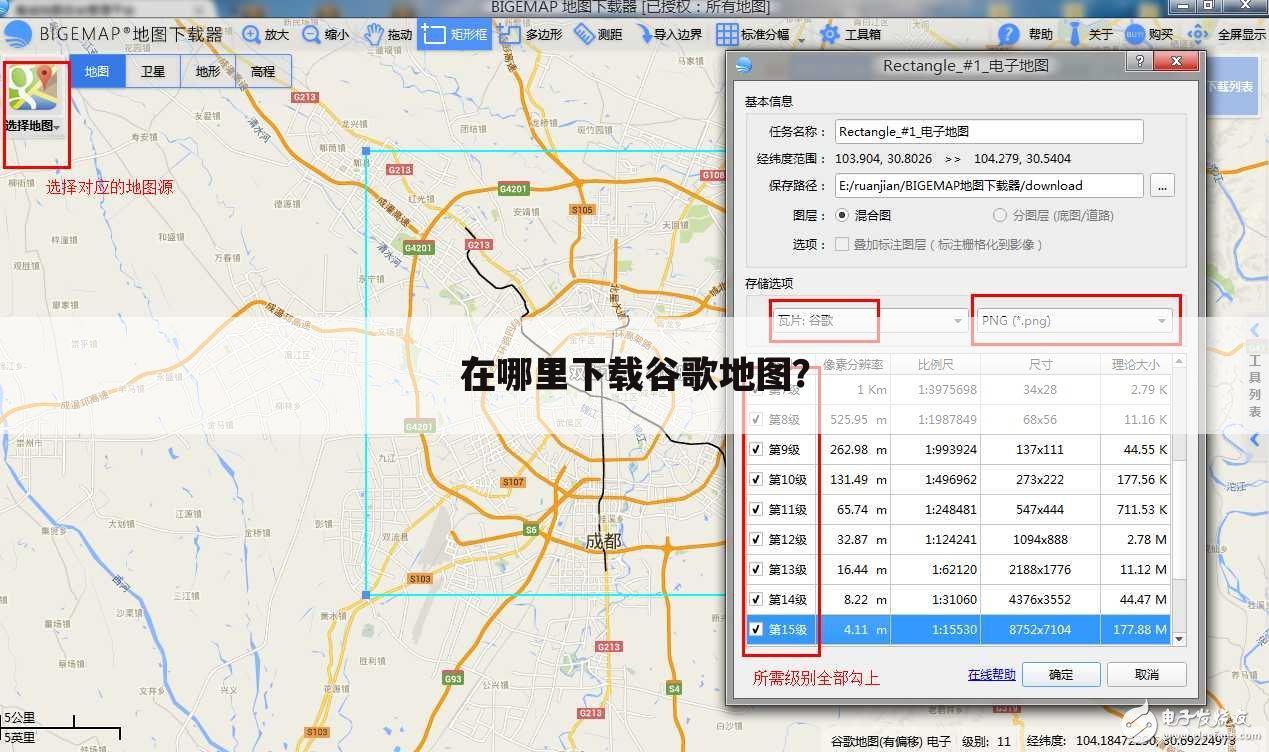Select the 拖动 pan hand tool
Screen dimensions: 1269x752
coord(387,34)
